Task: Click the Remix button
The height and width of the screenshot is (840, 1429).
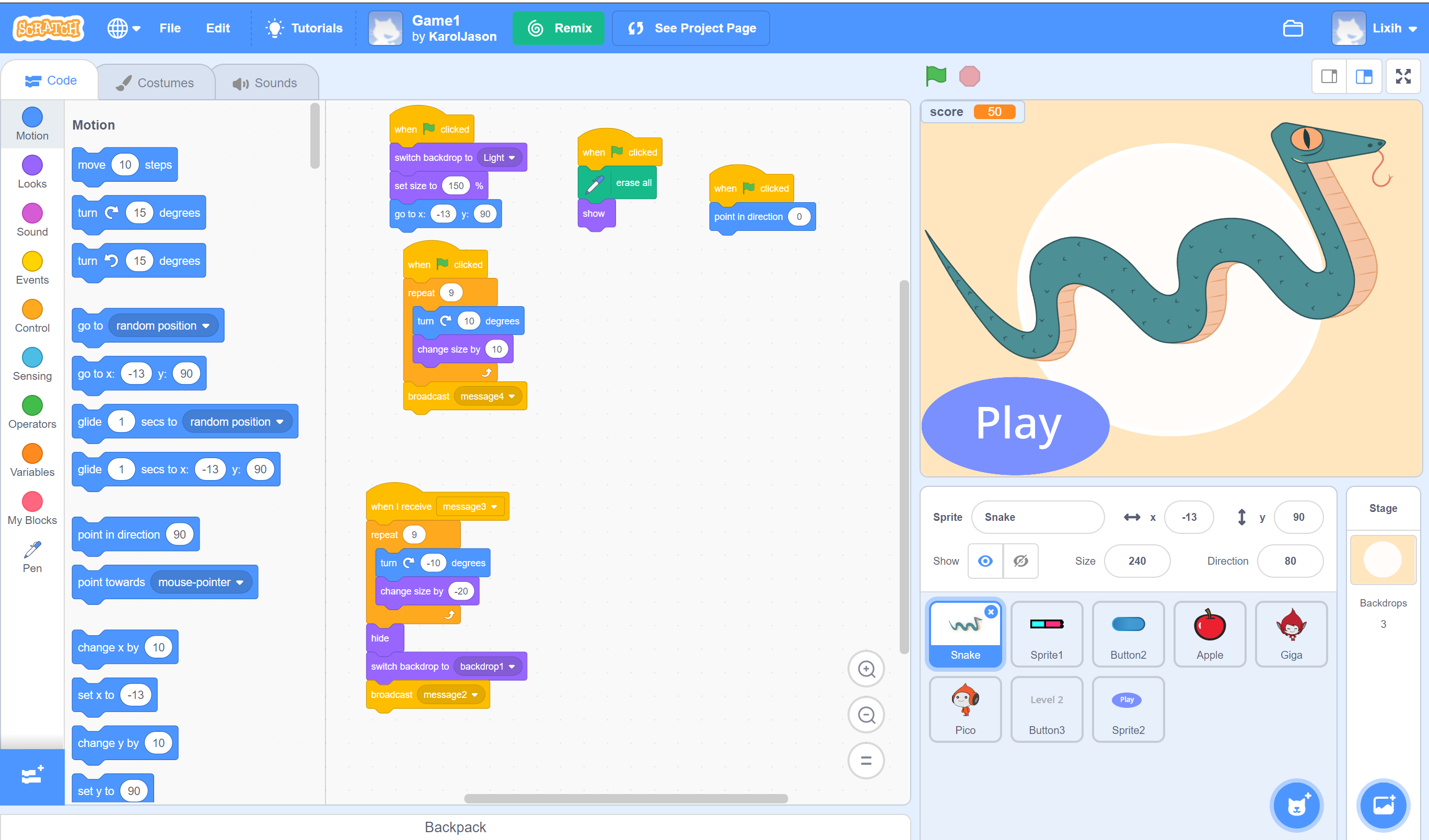Action: pos(558,28)
